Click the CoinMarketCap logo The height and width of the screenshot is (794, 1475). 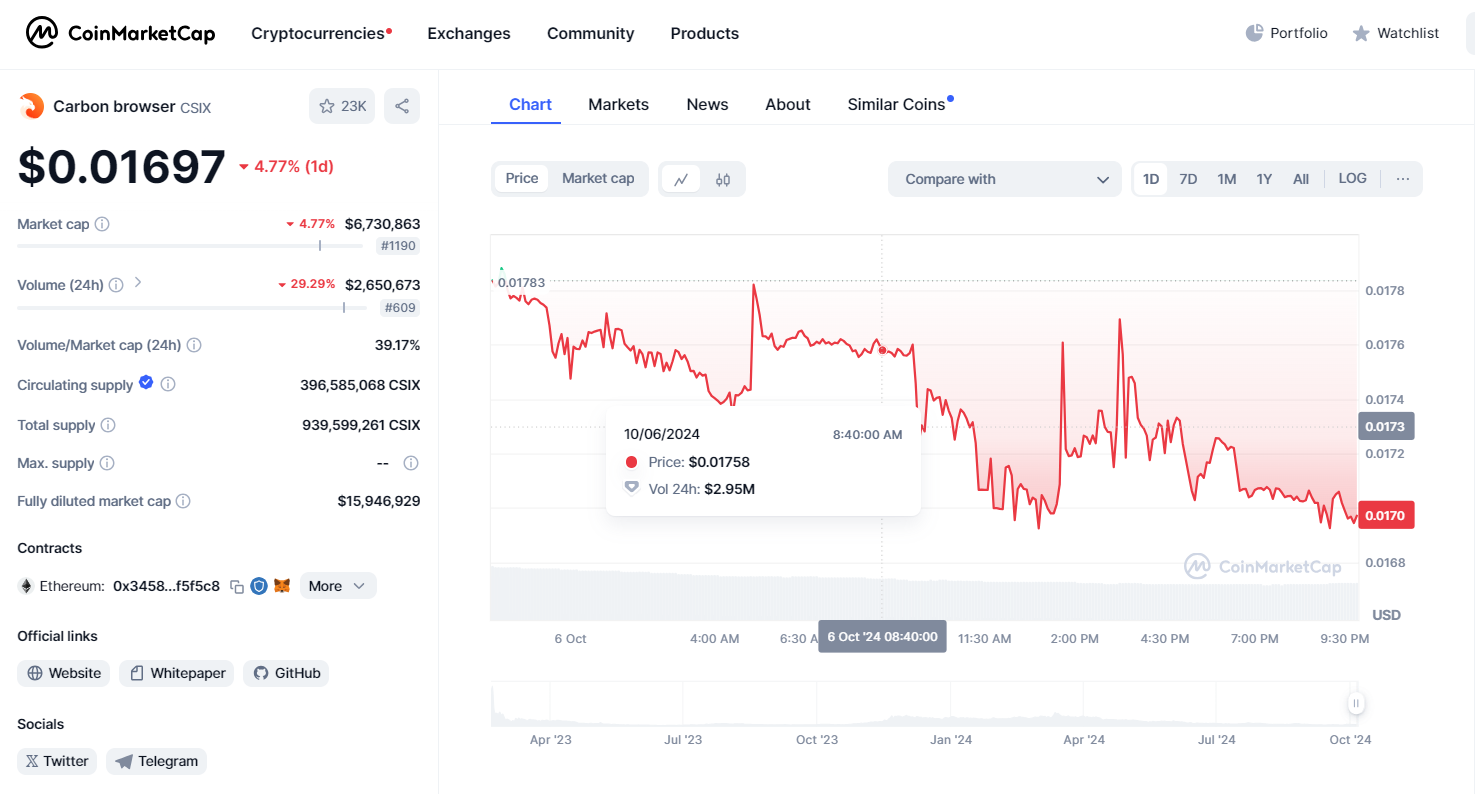coord(120,33)
